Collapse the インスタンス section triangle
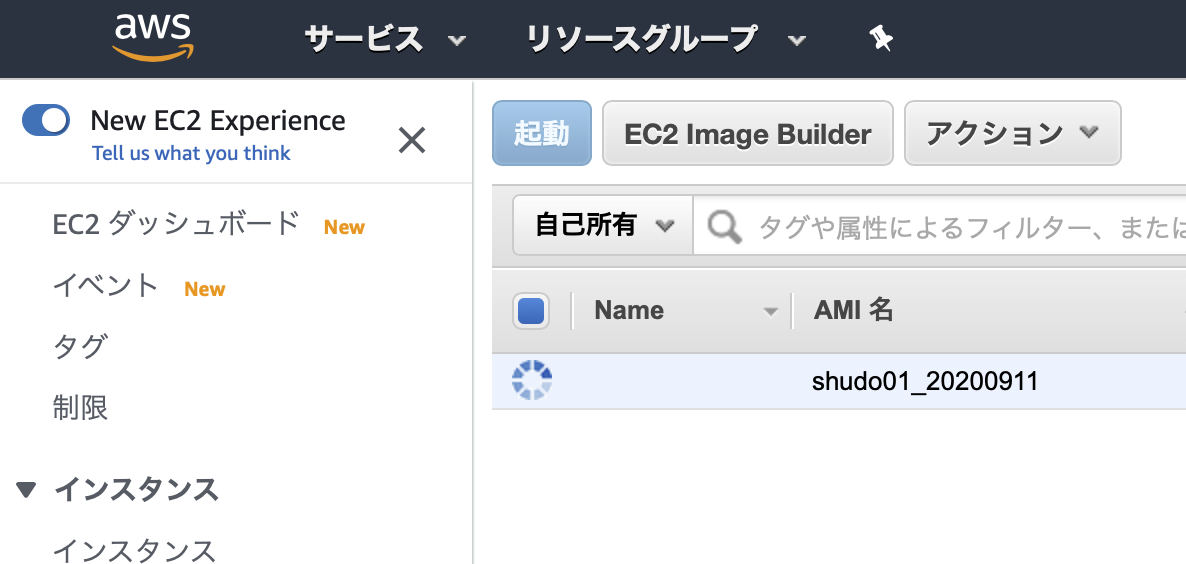 pos(26,490)
